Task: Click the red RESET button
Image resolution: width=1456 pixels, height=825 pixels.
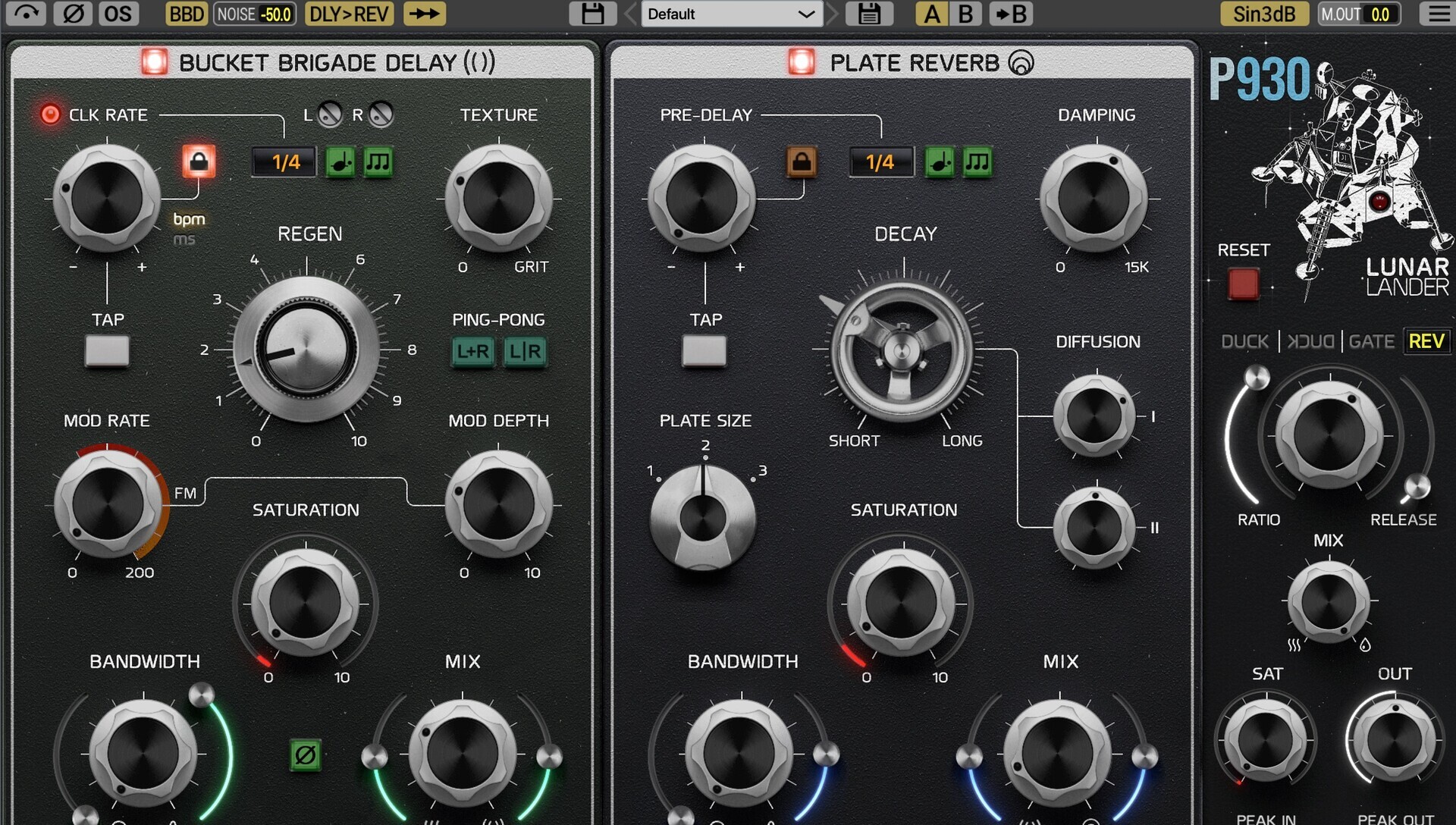Action: tap(1244, 284)
